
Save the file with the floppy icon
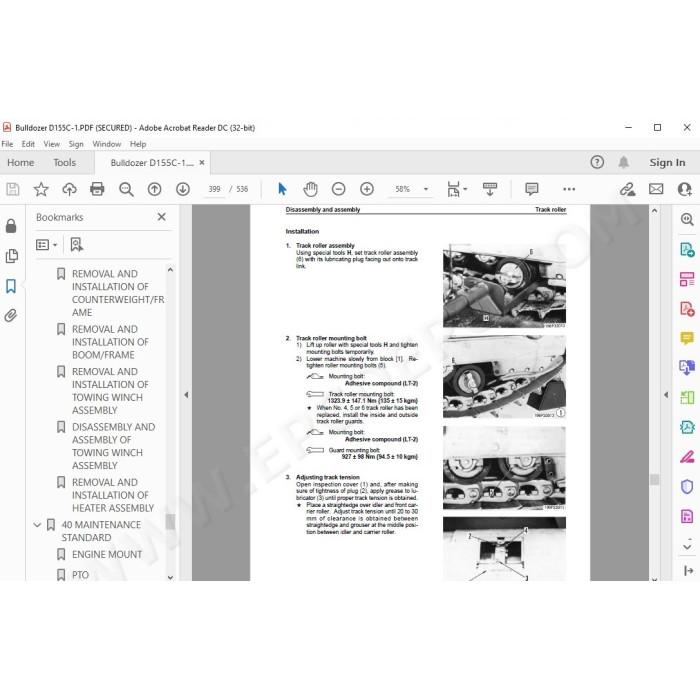[x=12, y=189]
